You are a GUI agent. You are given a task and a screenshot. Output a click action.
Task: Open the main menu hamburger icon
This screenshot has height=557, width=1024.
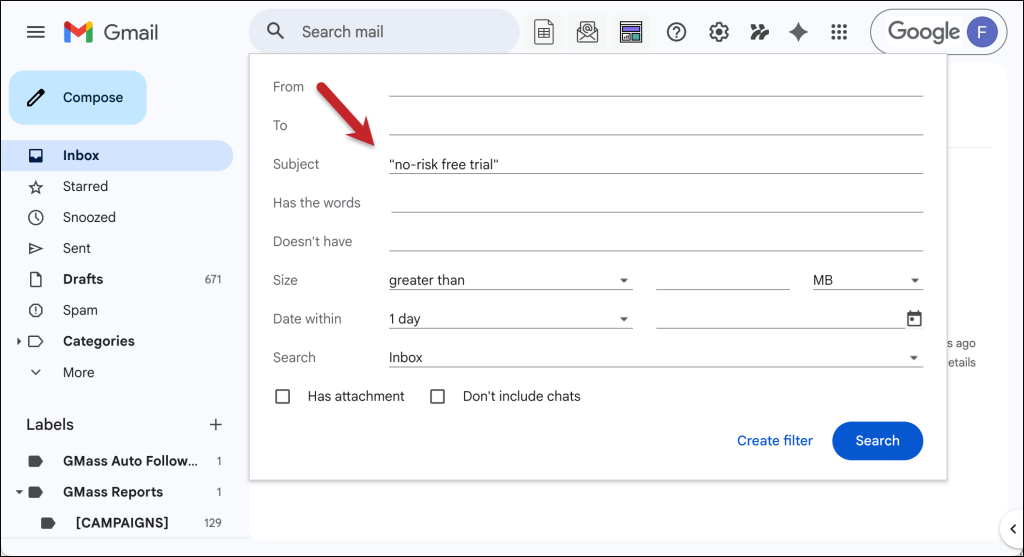pyautogui.click(x=36, y=32)
